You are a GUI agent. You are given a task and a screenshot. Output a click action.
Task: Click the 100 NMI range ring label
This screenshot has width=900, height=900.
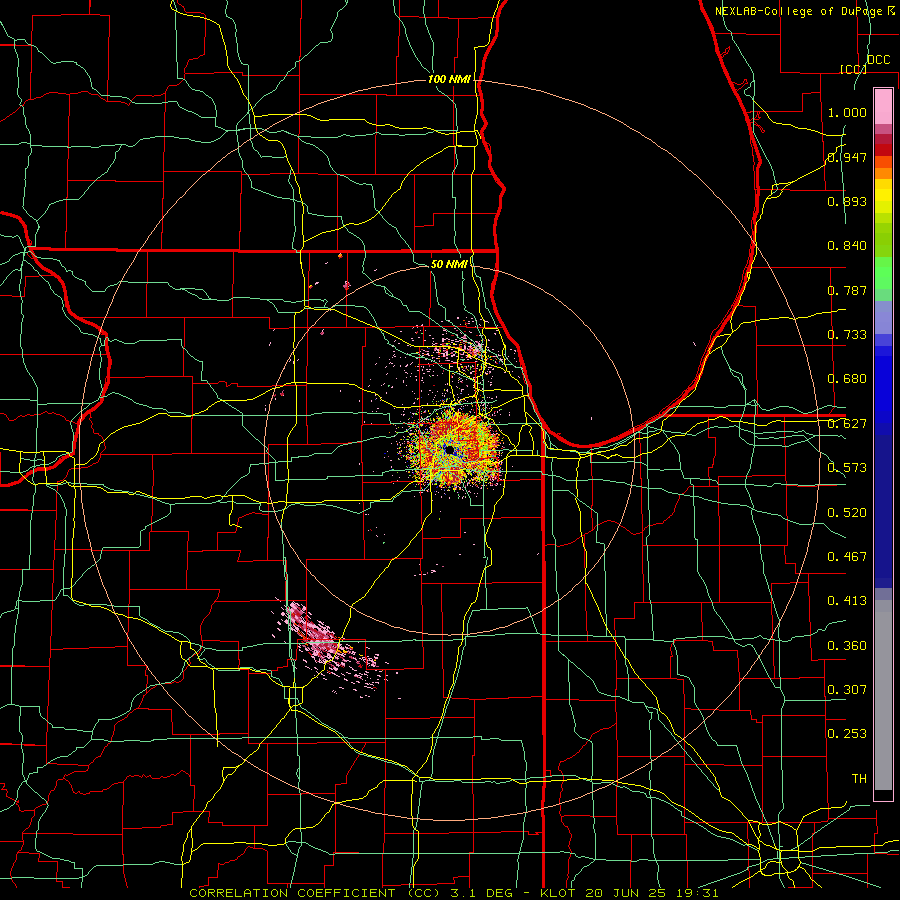click(x=449, y=79)
